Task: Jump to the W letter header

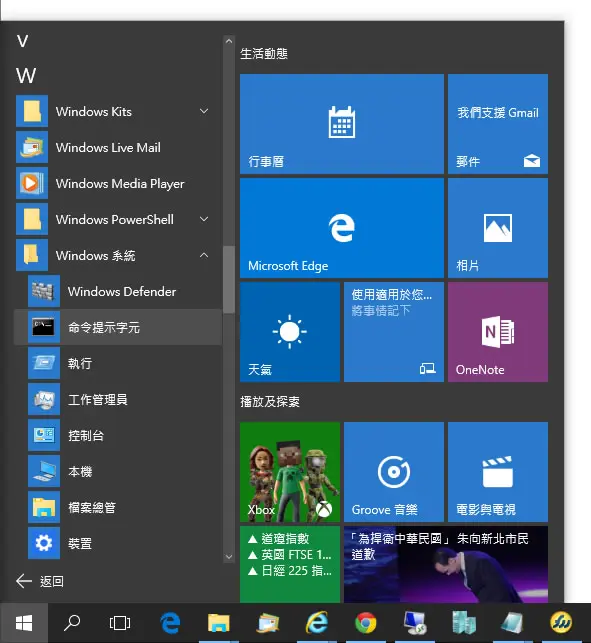Action: 26,76
